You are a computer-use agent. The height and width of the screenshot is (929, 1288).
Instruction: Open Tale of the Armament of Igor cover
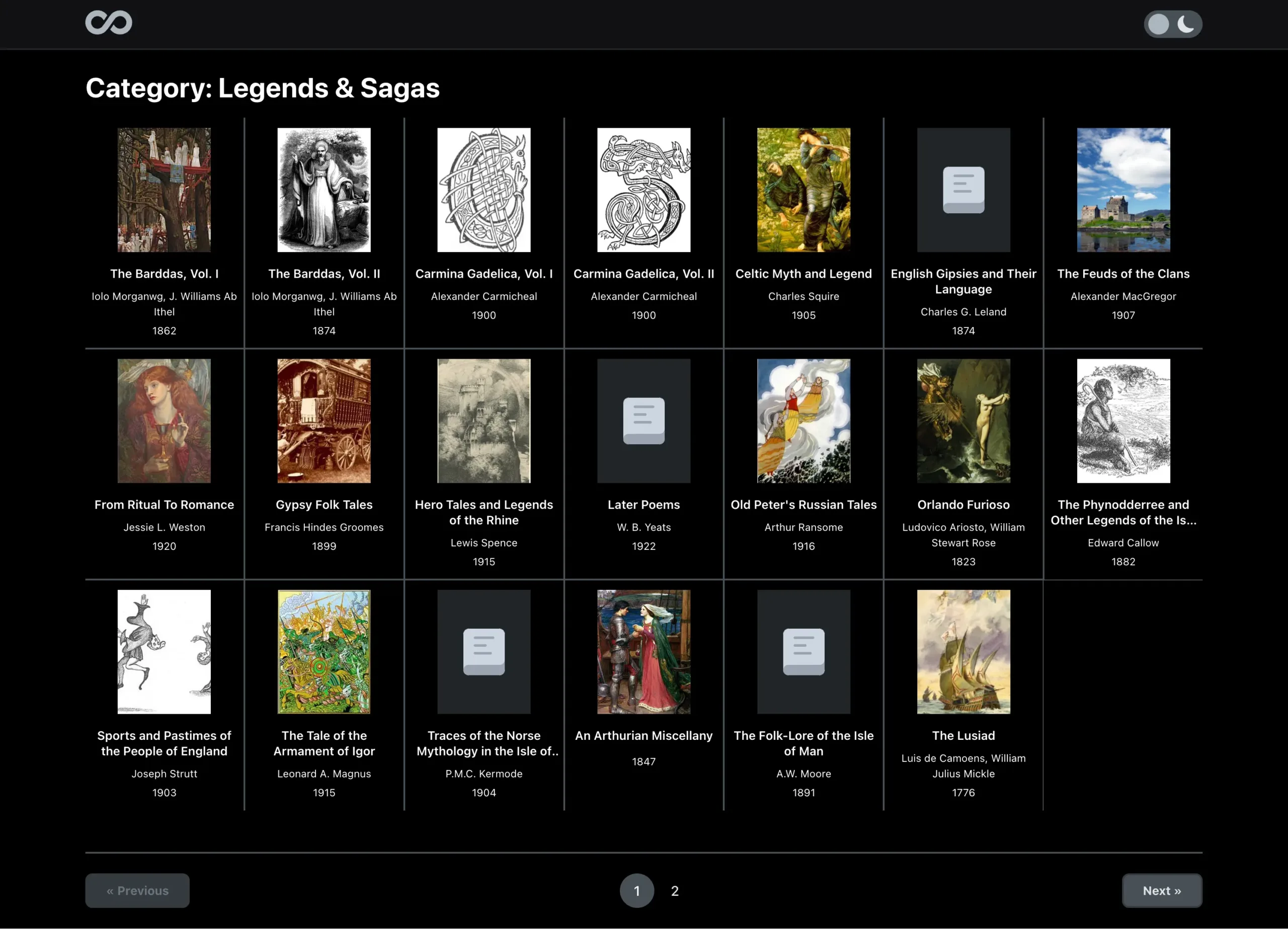tap(324, 651)
